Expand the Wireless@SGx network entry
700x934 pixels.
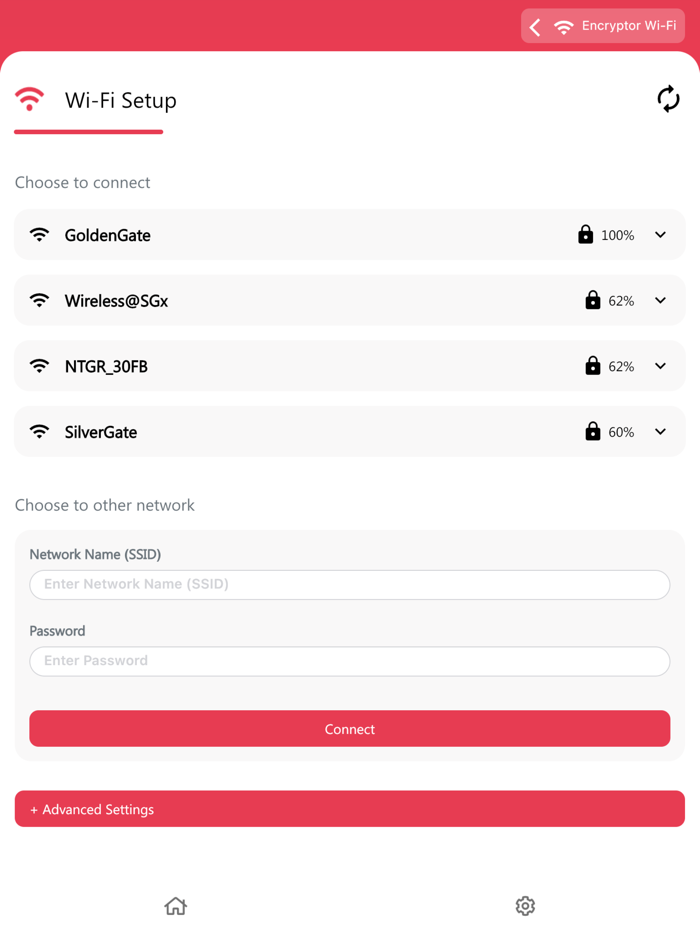(x=660, y=300)
